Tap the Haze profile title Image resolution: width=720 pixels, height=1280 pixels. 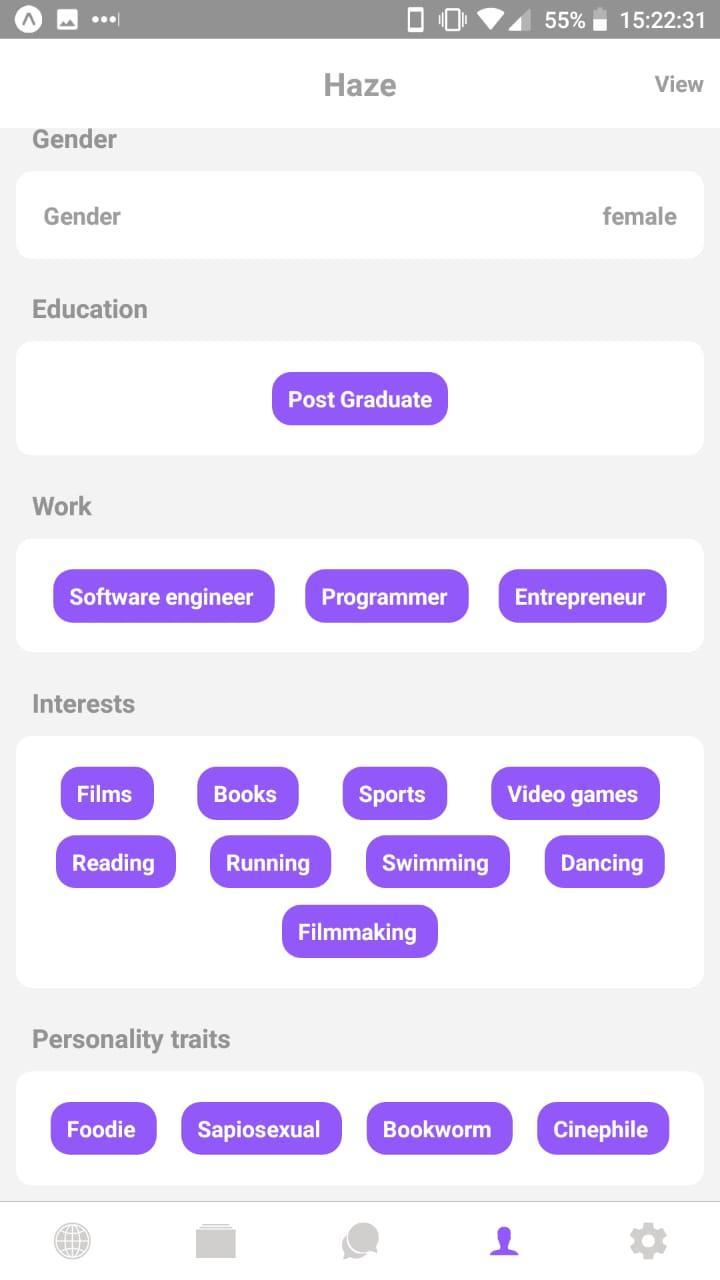[360, 85]
